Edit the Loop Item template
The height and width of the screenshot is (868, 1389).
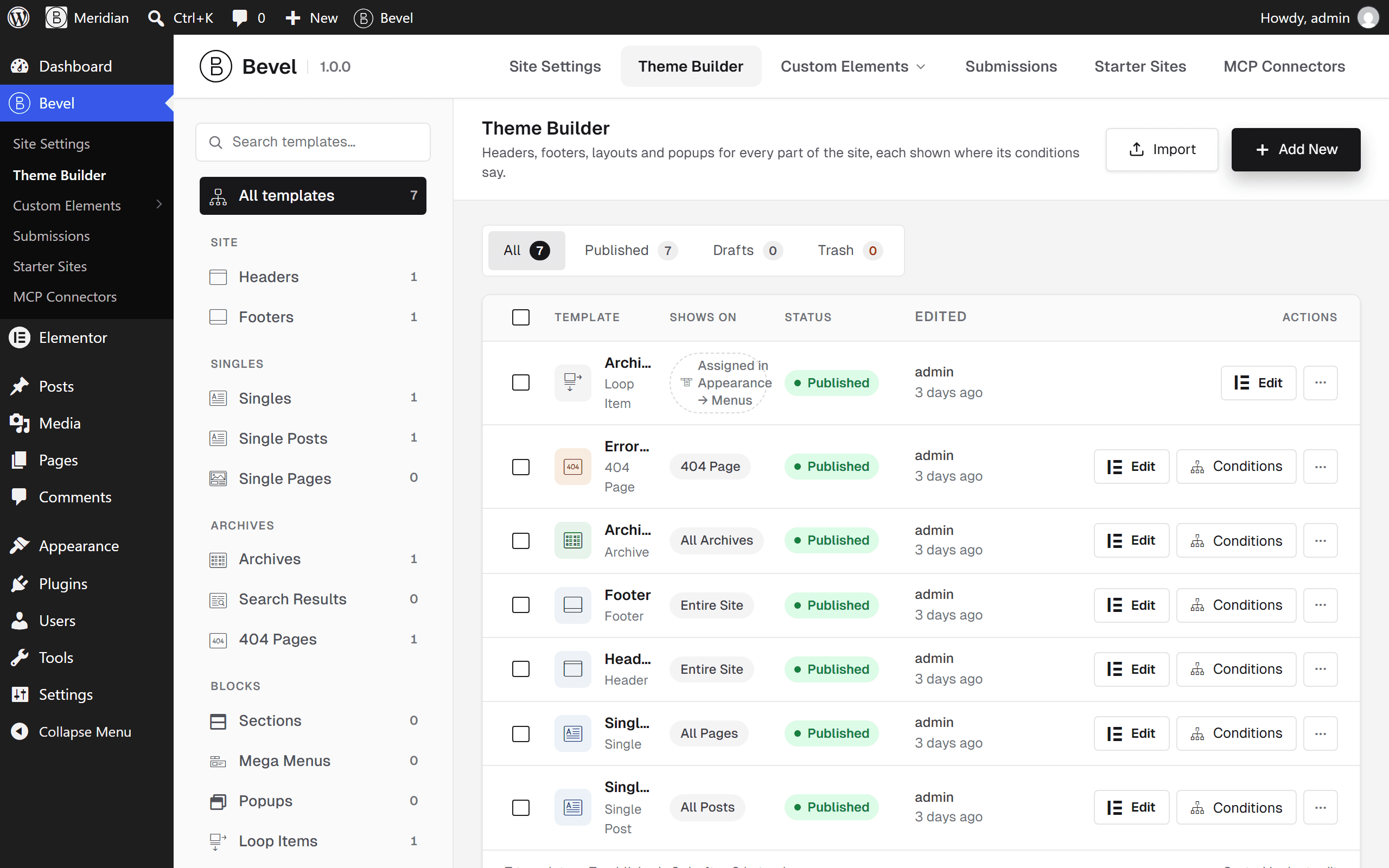tap(1258, 383)
